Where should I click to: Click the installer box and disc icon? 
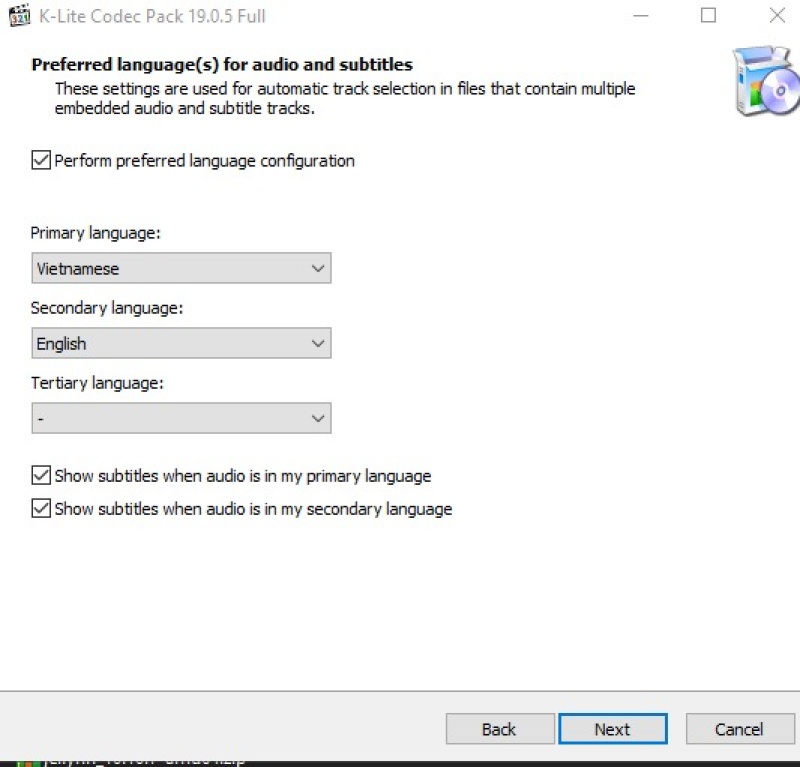pos(765,81)
